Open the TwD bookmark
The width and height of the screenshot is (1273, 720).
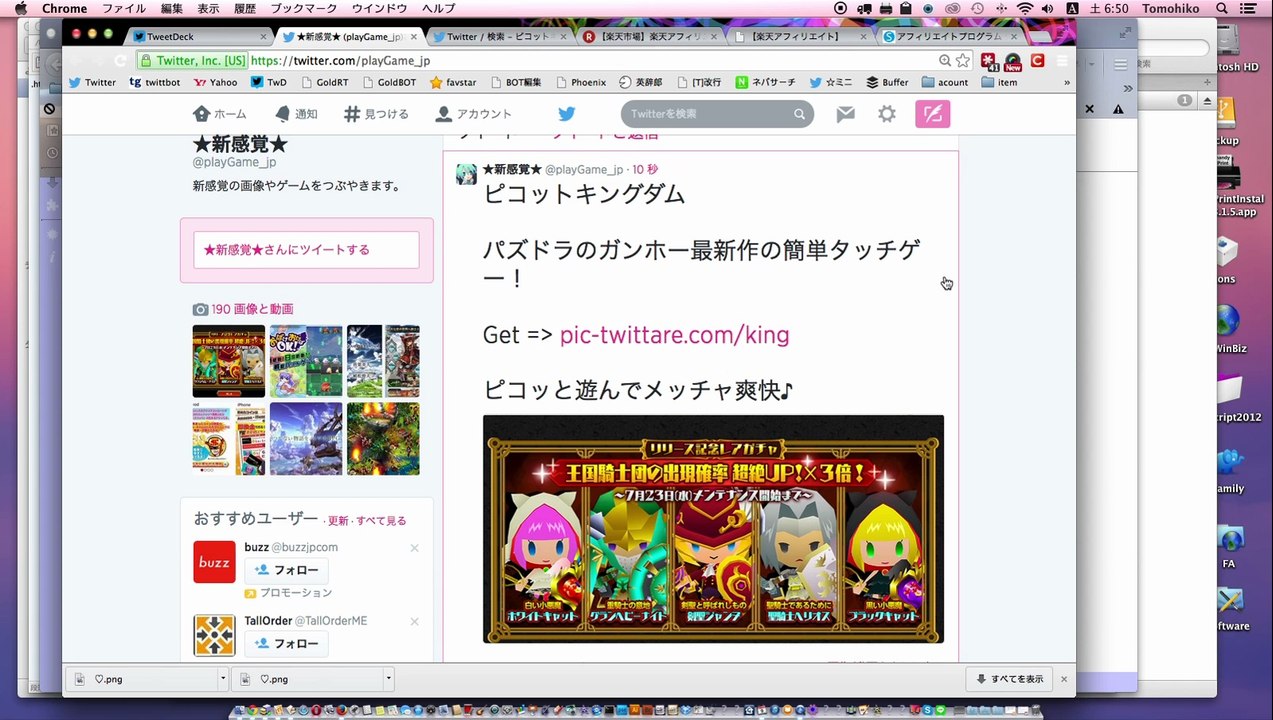268,82
